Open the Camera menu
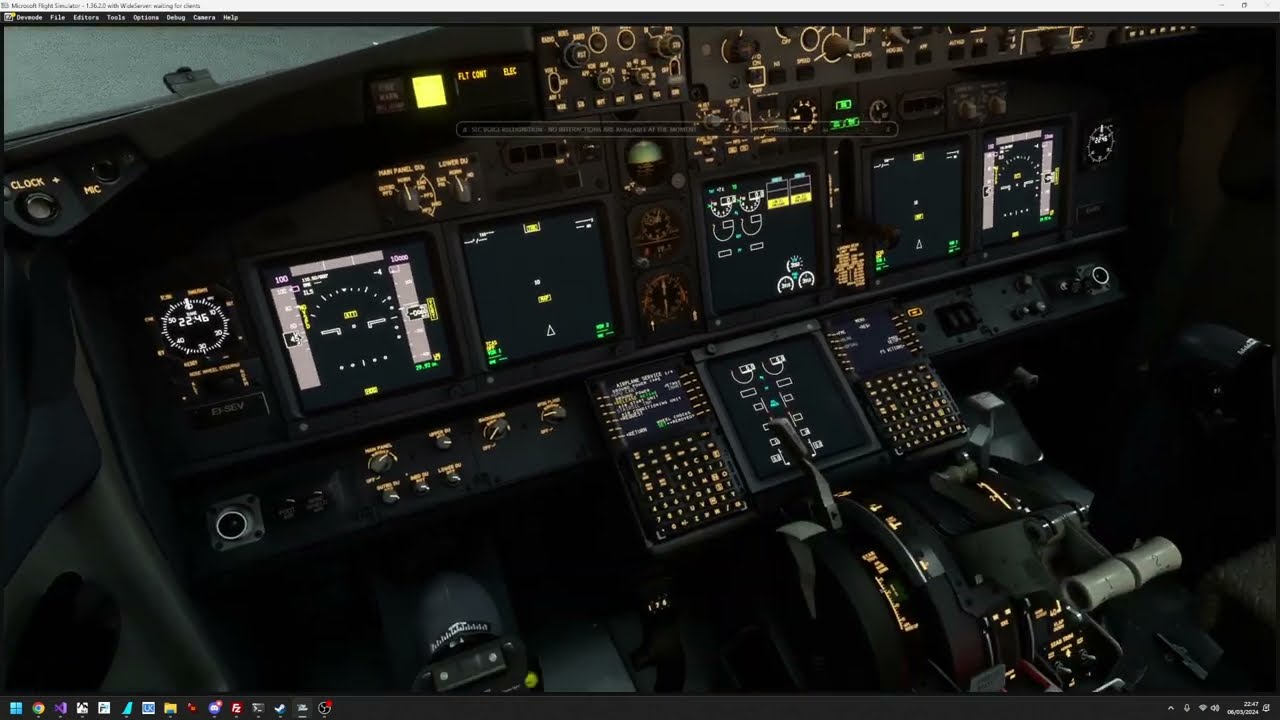 [204, 17]
